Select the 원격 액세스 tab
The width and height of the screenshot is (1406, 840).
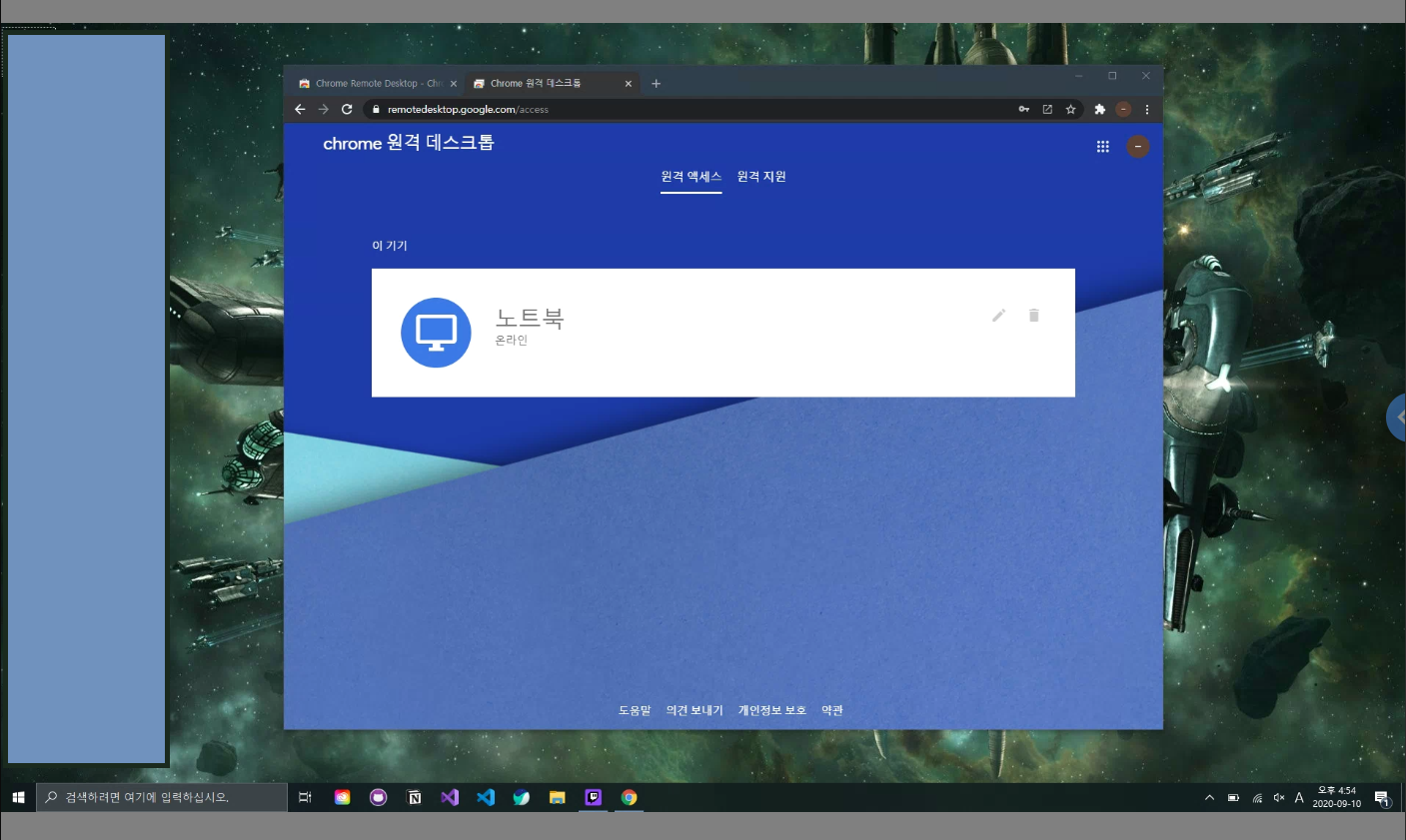pyautogui.click(x=691, y=176)
